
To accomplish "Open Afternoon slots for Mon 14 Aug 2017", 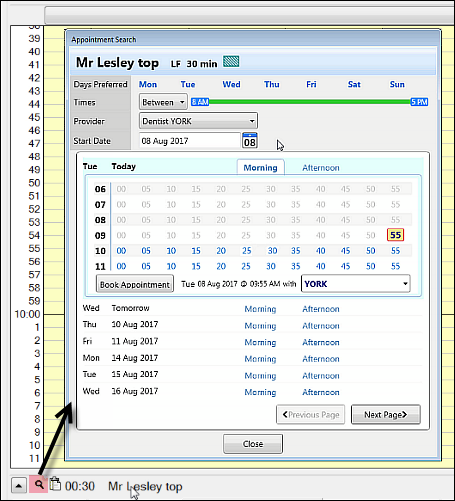I will tap(321, 359).
